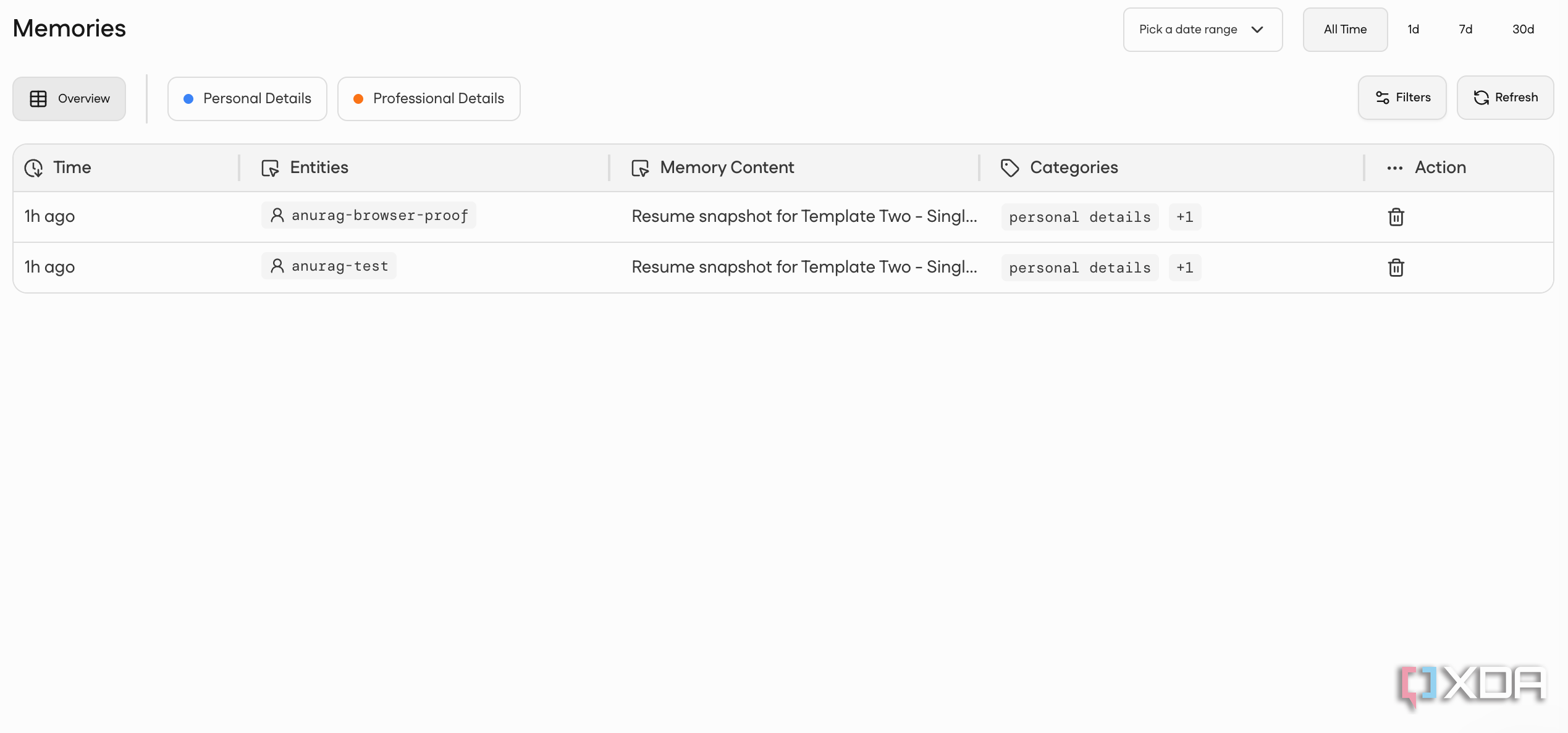
Task: Open the anurag-browser-proof memory content row
Action: pyautogui.click(x=783, y=217)
